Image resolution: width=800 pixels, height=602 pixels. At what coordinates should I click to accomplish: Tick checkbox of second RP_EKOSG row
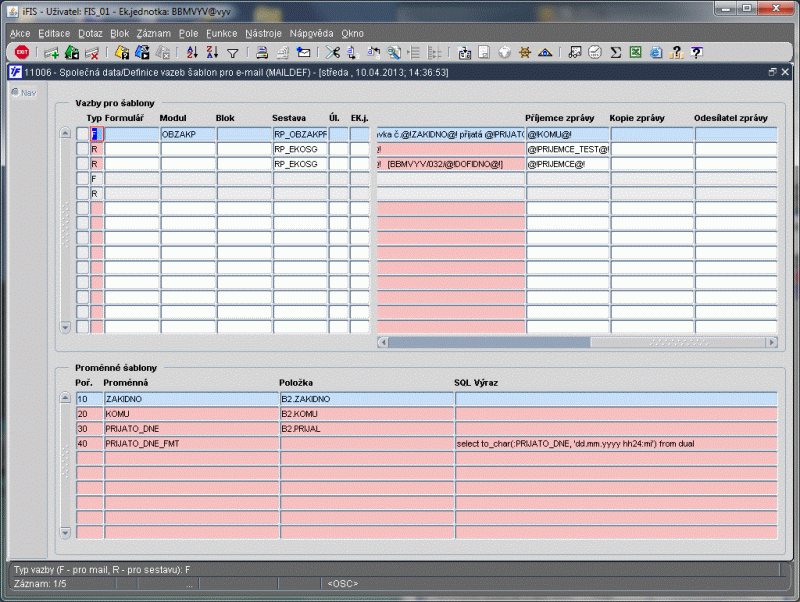[83, 164]
